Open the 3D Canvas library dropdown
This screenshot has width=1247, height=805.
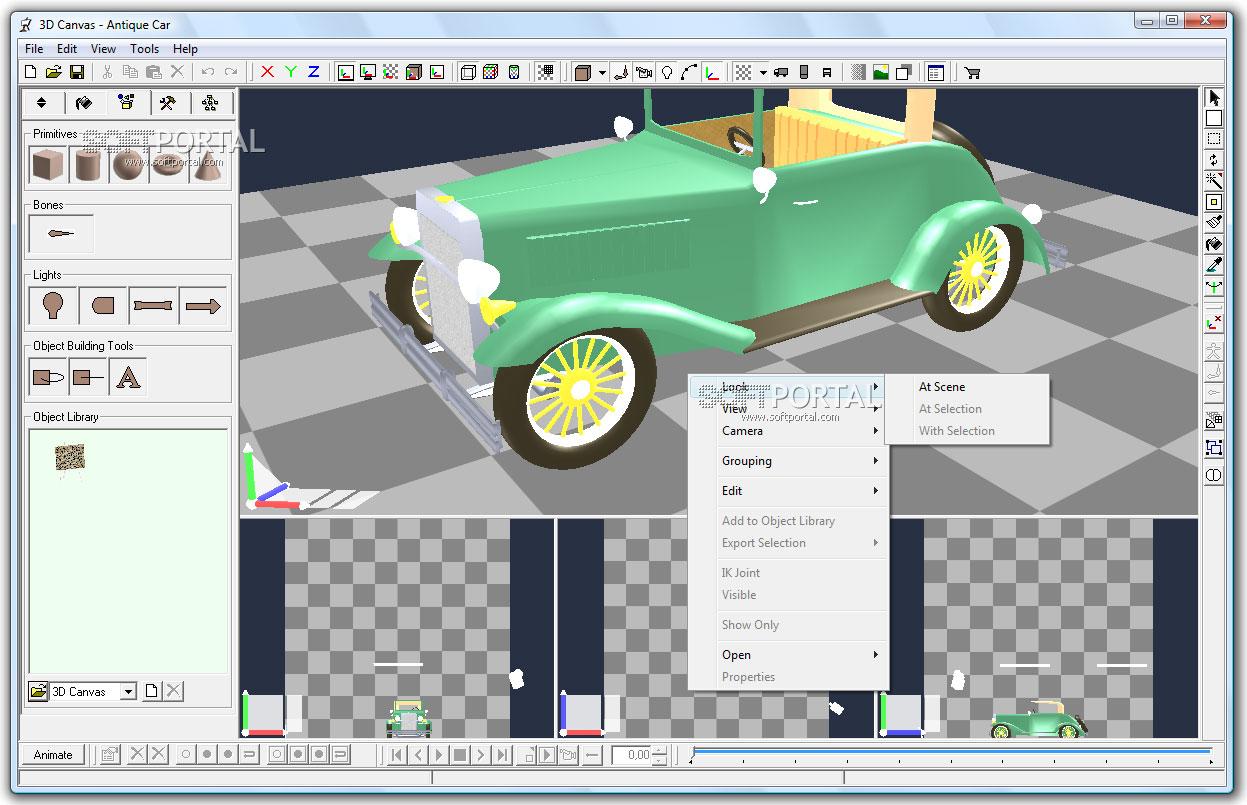click(x=128, y=692)
